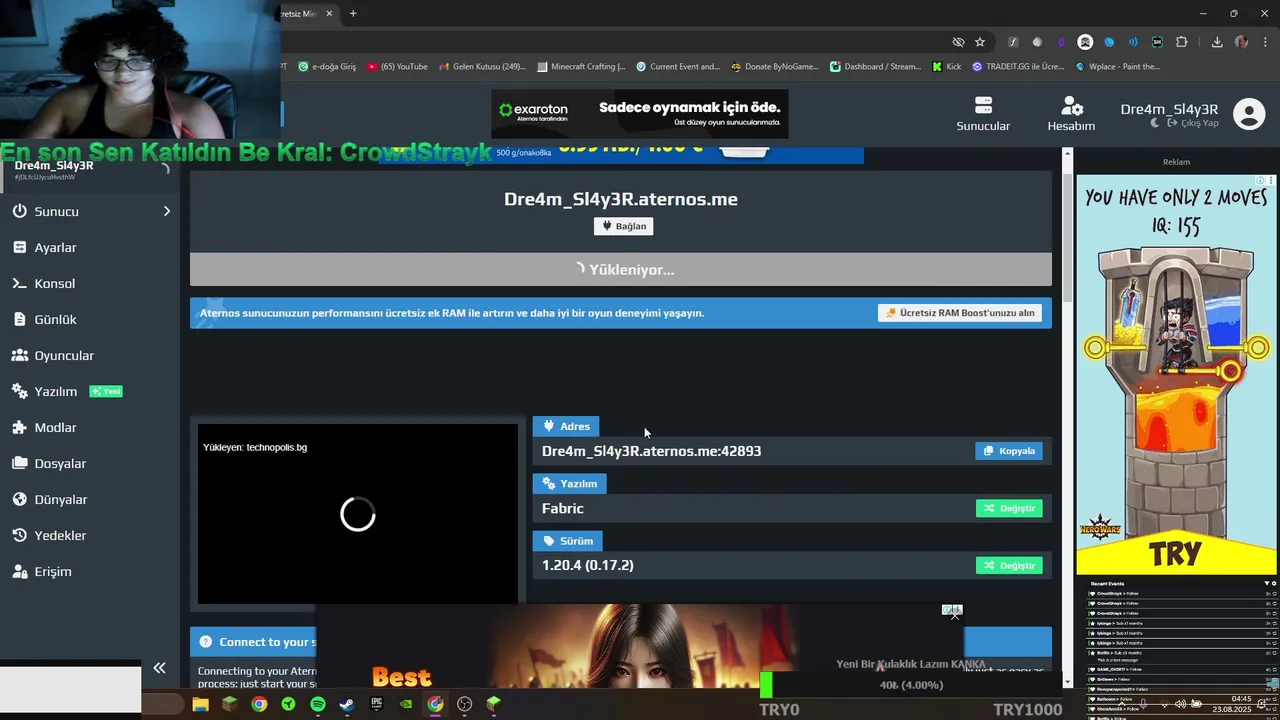Open the Minecraft Crafting bookmark
1280x720 pixels.
tap(581, 67)
